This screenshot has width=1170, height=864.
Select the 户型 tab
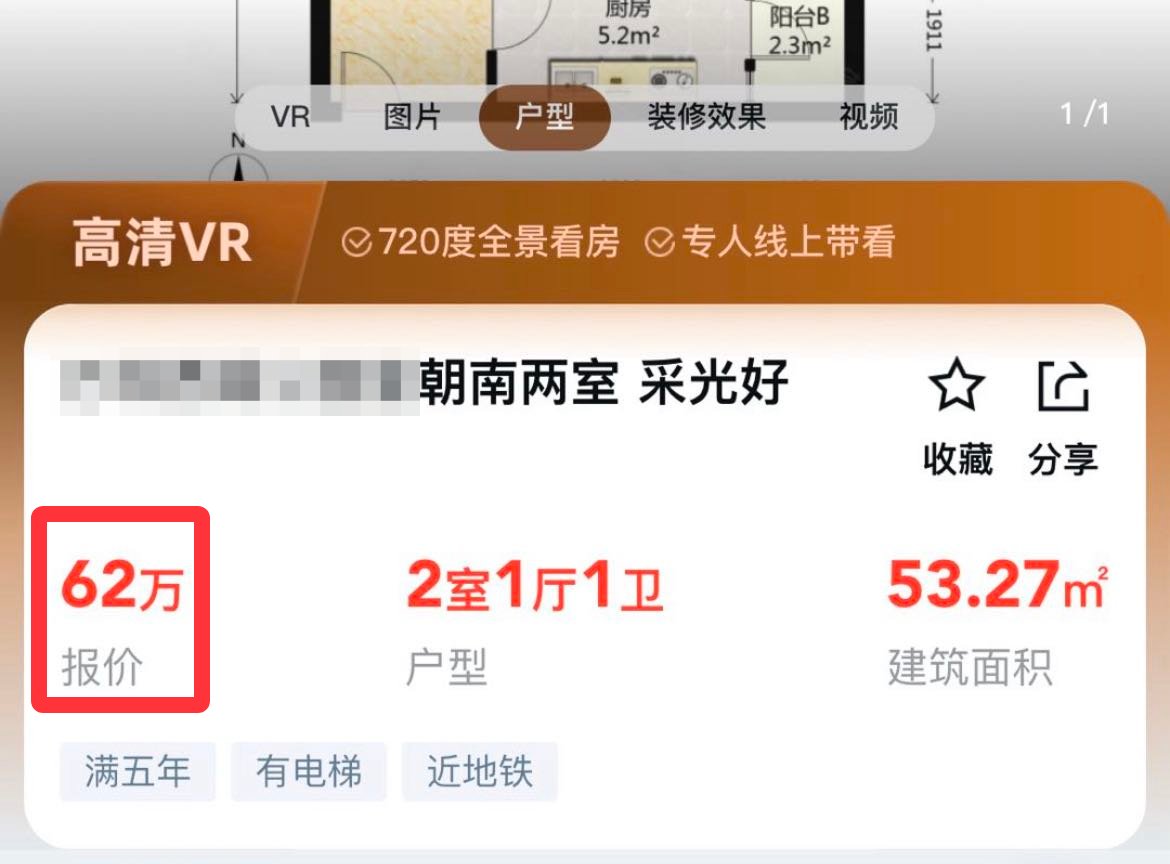click(545, 117)
